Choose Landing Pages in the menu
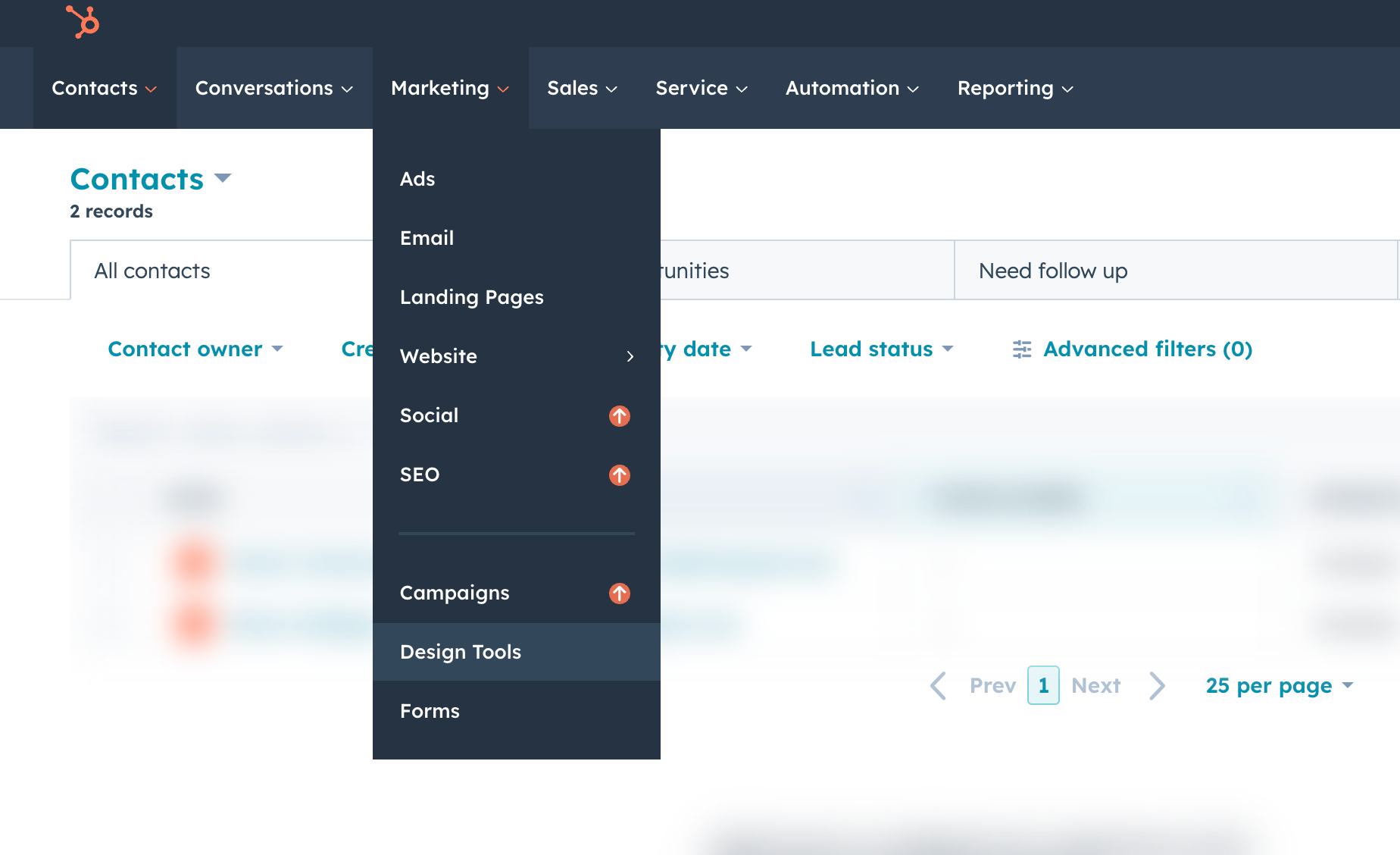The image size is (1400, 855). pyautogui.click(x=471, y=297)
